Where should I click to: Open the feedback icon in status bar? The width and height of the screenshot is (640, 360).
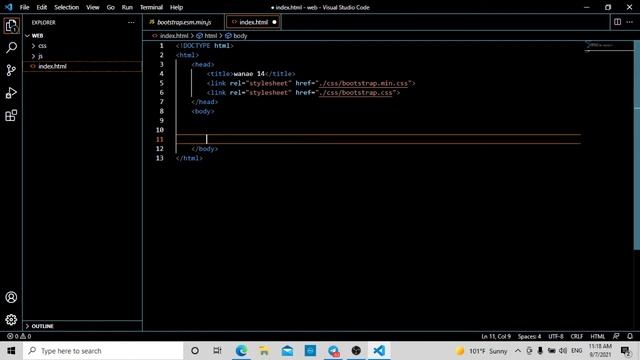tap(616, 336)
